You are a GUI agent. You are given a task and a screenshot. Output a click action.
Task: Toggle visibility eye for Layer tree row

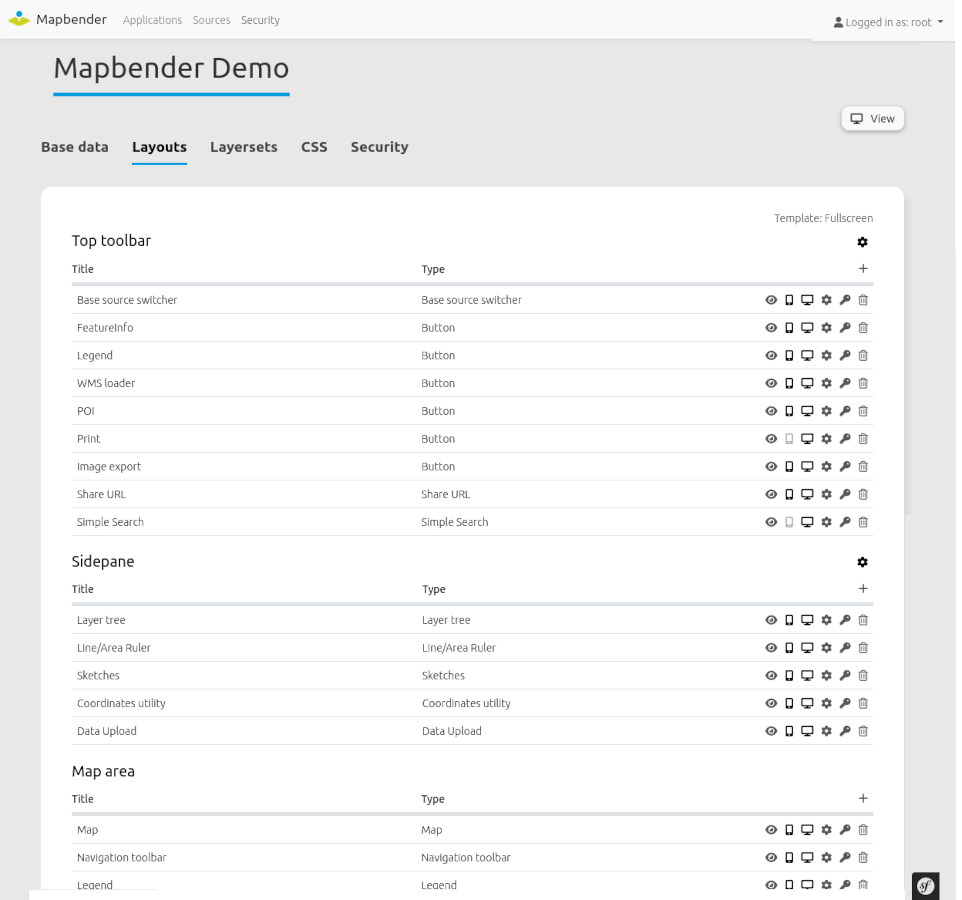point(771,620)
